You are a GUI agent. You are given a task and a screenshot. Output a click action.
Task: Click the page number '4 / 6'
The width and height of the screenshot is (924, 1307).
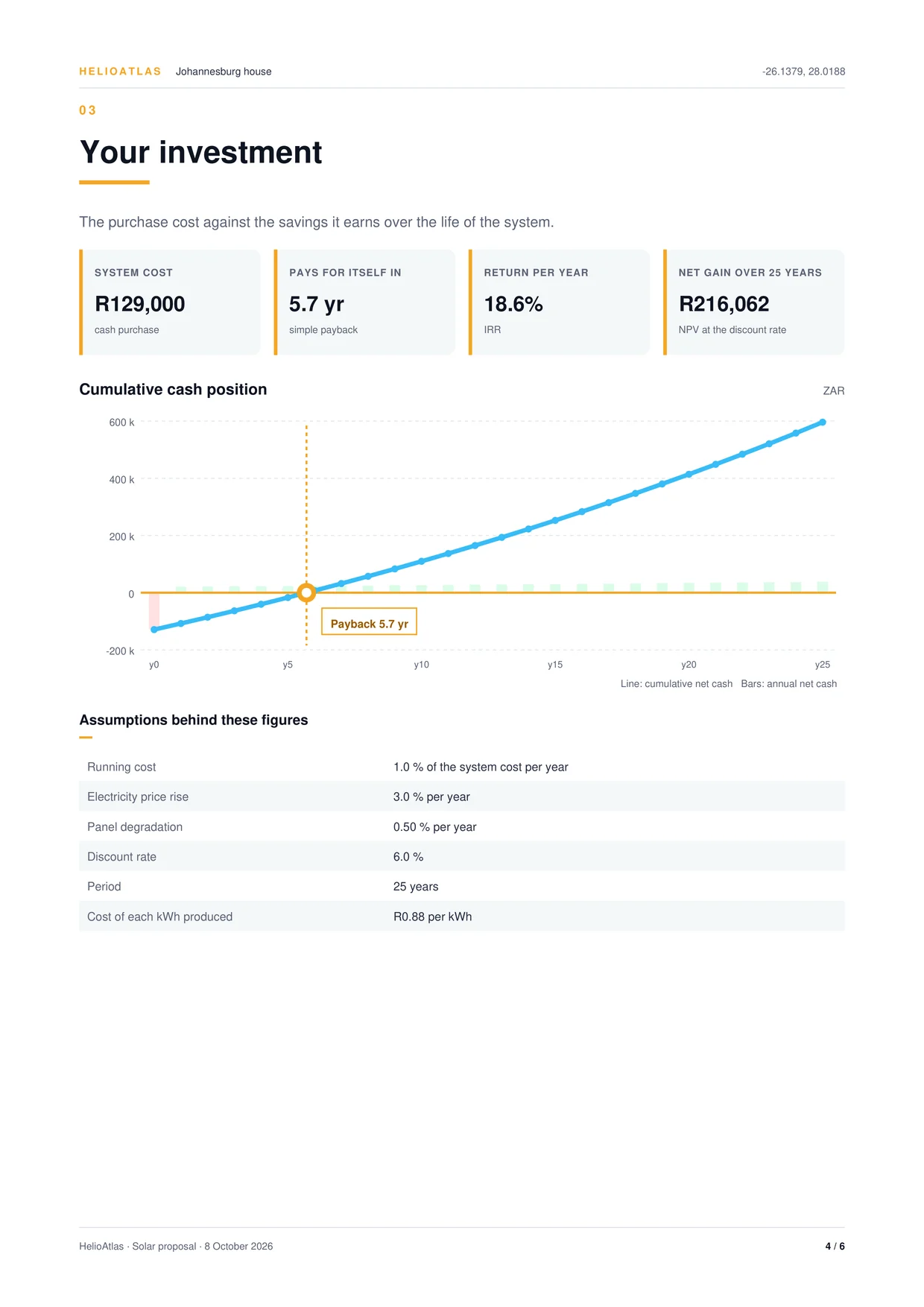(x=835, y=1247)
